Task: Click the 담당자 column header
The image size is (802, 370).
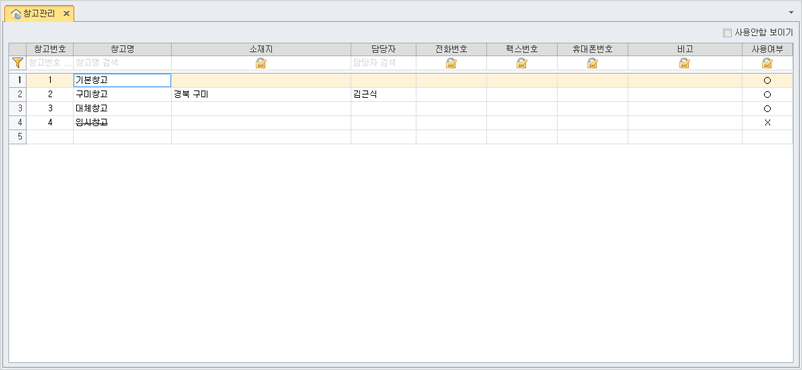Action: coord(383,50)
